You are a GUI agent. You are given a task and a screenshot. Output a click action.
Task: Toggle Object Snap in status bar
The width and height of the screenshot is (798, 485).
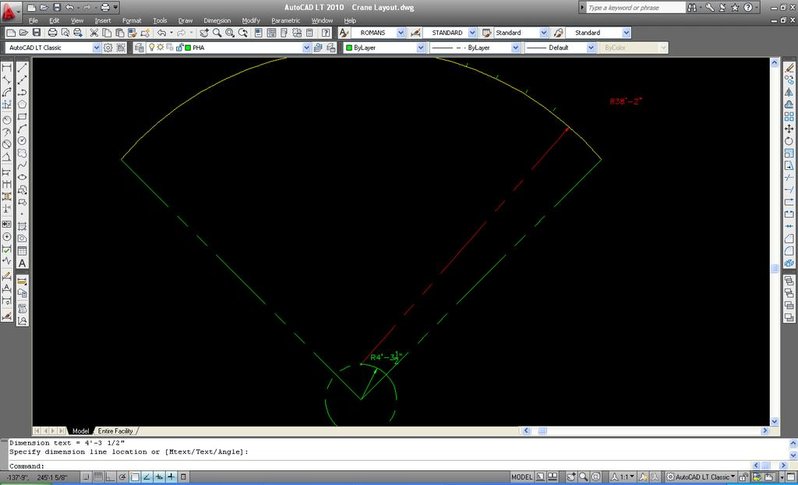[x=135, y=477]
